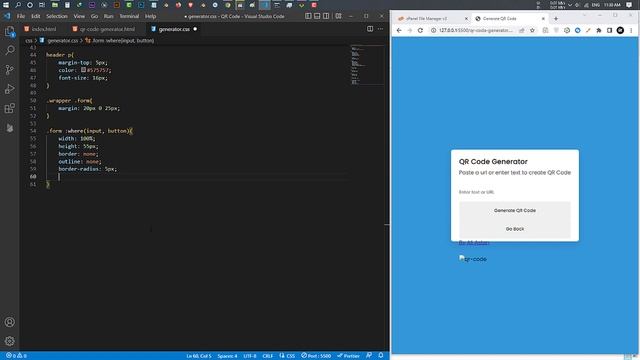Toggle the Live Server Port 5500 status item
The height and width of the screenshot is (360, 640).
tap(316, 356)
